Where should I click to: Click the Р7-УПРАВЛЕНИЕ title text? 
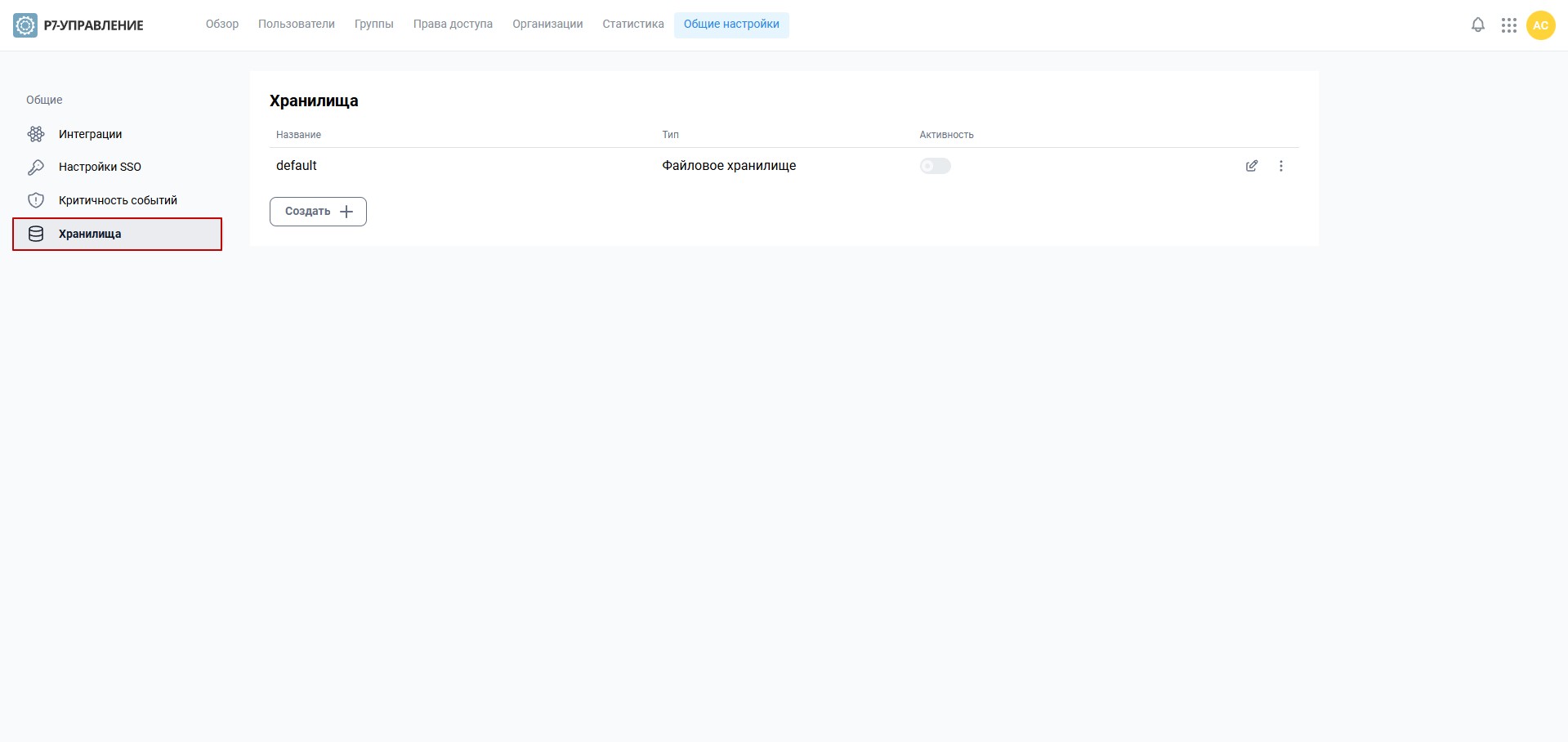[93, 25]
